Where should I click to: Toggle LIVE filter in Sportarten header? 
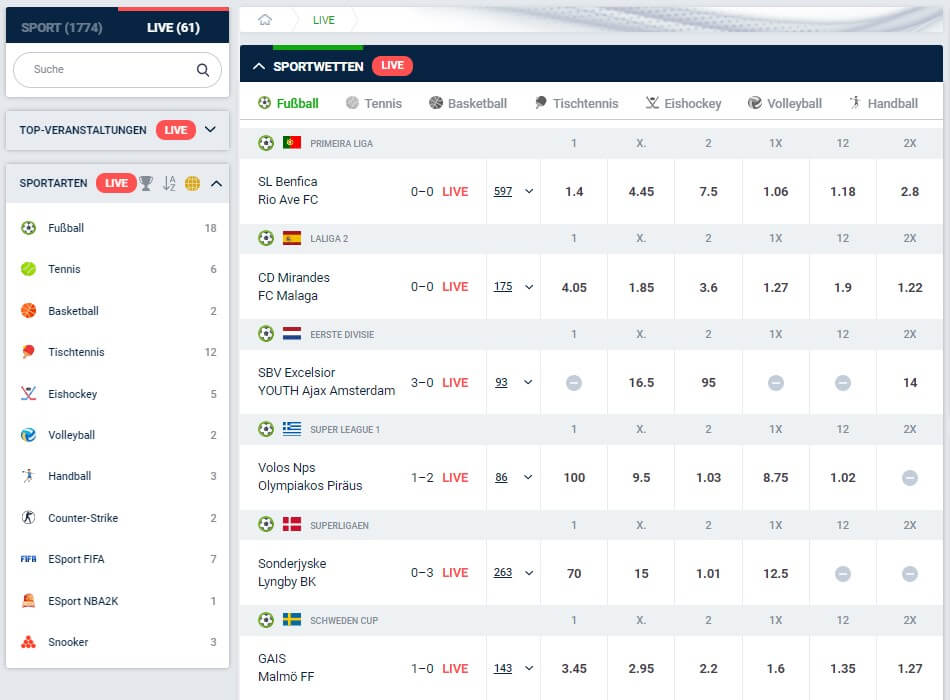point(116,183)
